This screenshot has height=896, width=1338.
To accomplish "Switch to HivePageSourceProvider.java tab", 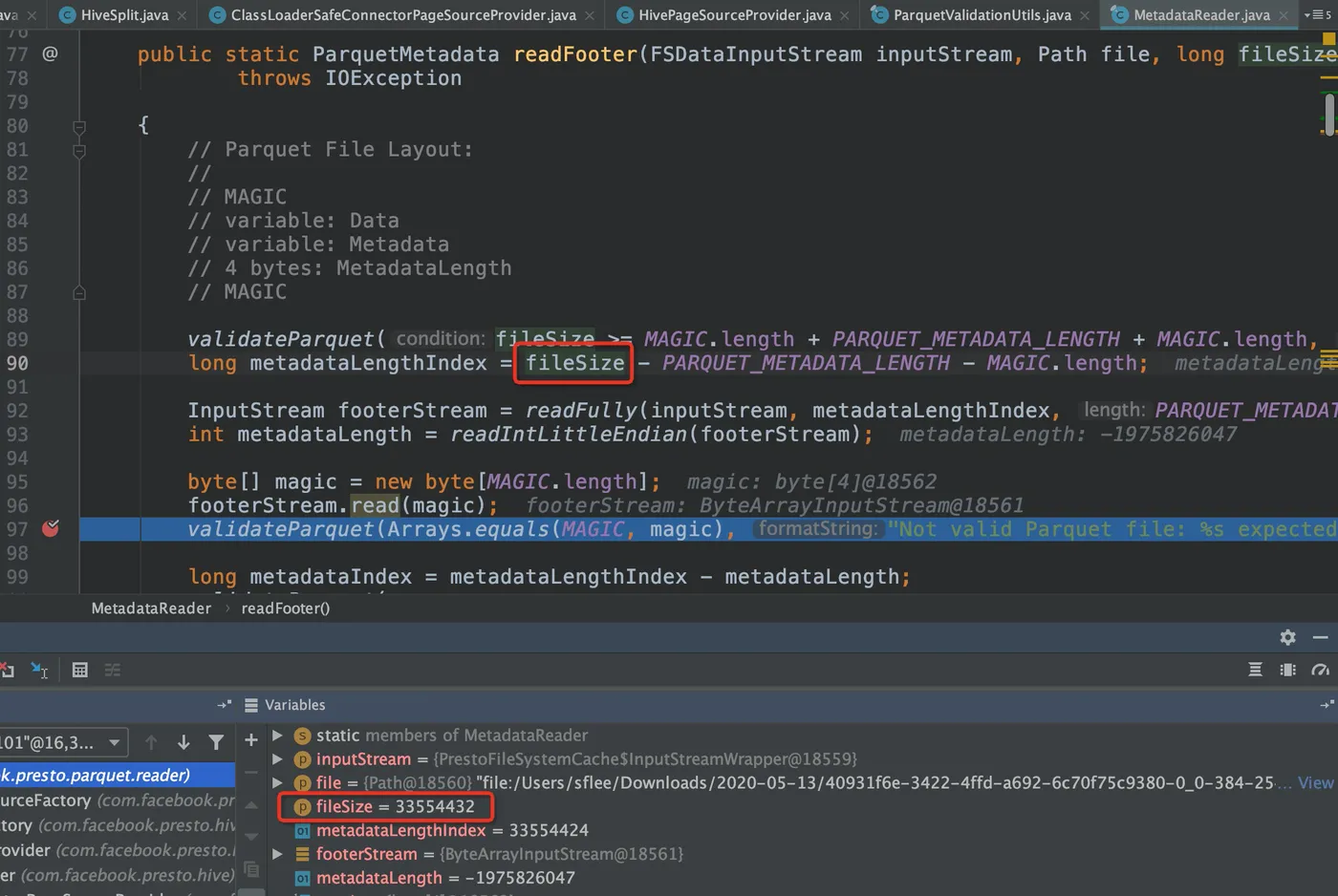I will 734,14.
